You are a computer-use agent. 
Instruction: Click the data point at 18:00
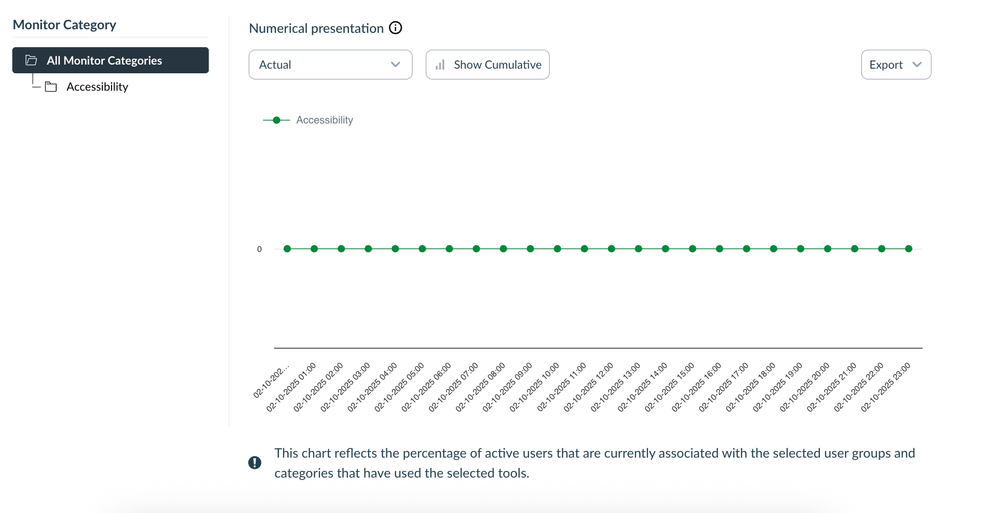[x=773, y=249]
